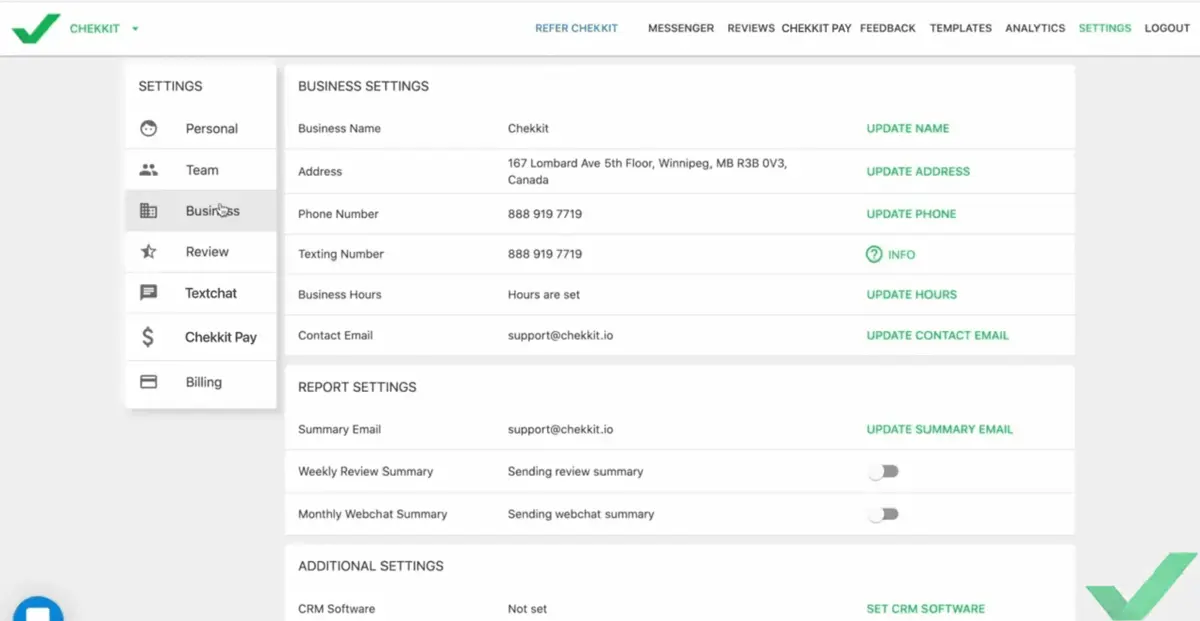Click the Review star icon
Image resolution: width=1200 pixels, height=621 pixels.
pos(148,252)
